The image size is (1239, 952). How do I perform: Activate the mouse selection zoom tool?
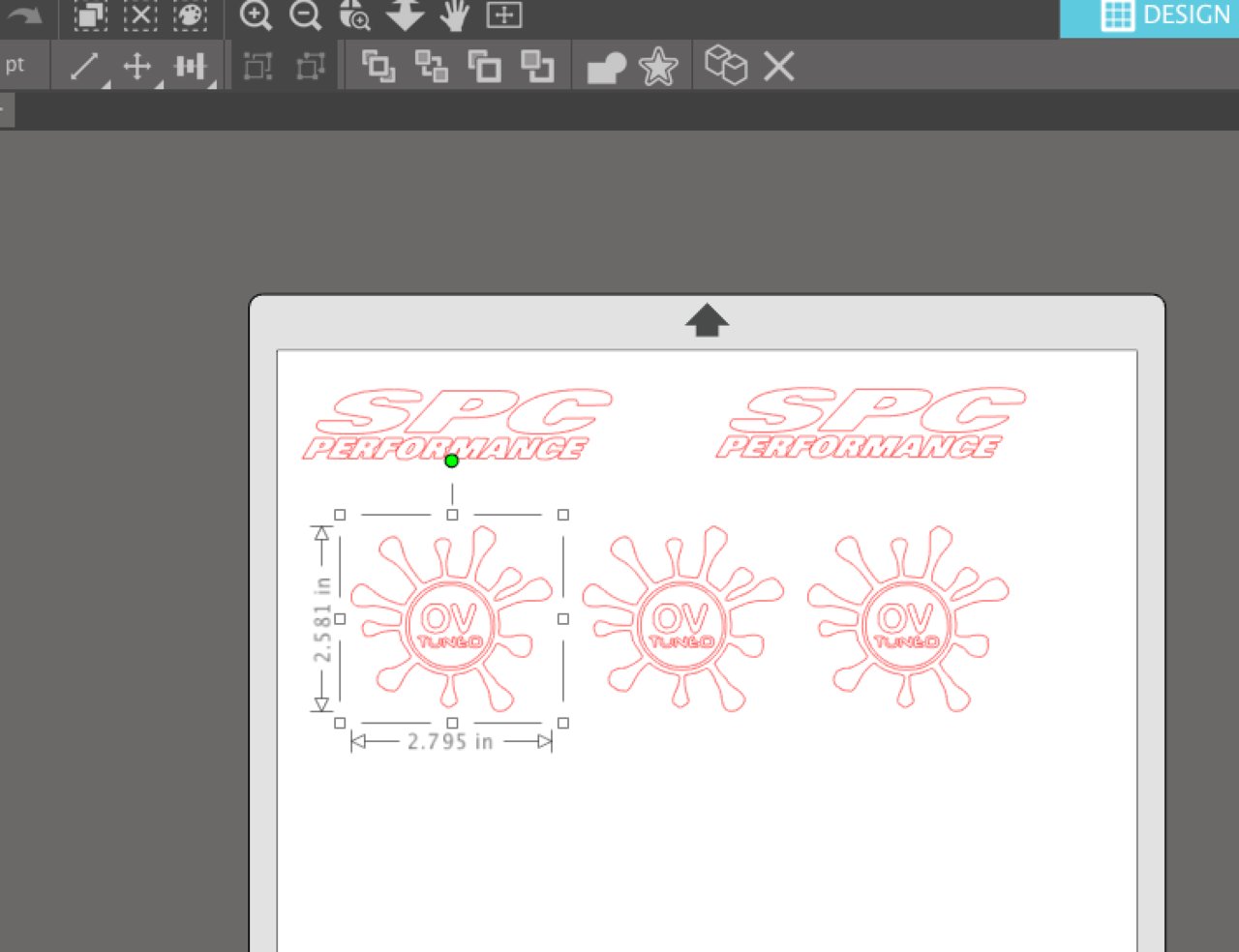click(354, 15)
